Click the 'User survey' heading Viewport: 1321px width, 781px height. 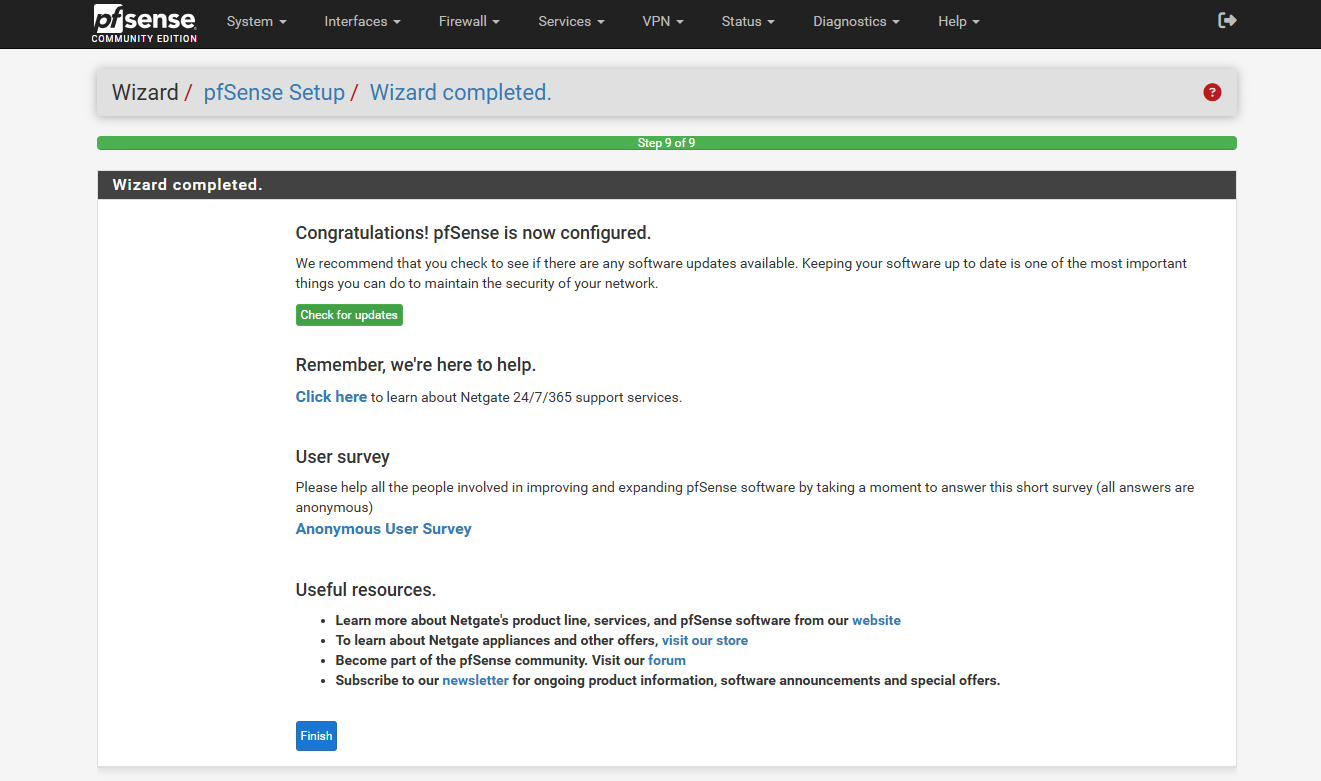click(x=343, y=457)
